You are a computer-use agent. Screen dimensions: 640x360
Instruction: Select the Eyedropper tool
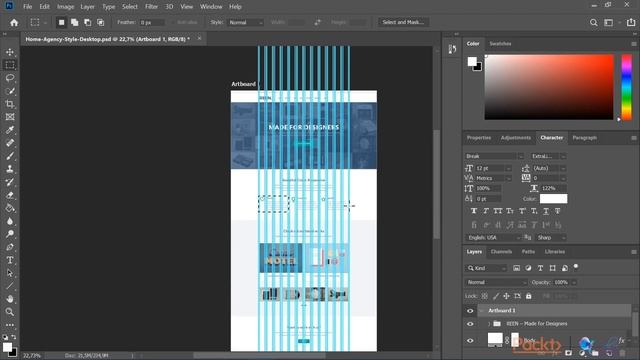(10, 130)
